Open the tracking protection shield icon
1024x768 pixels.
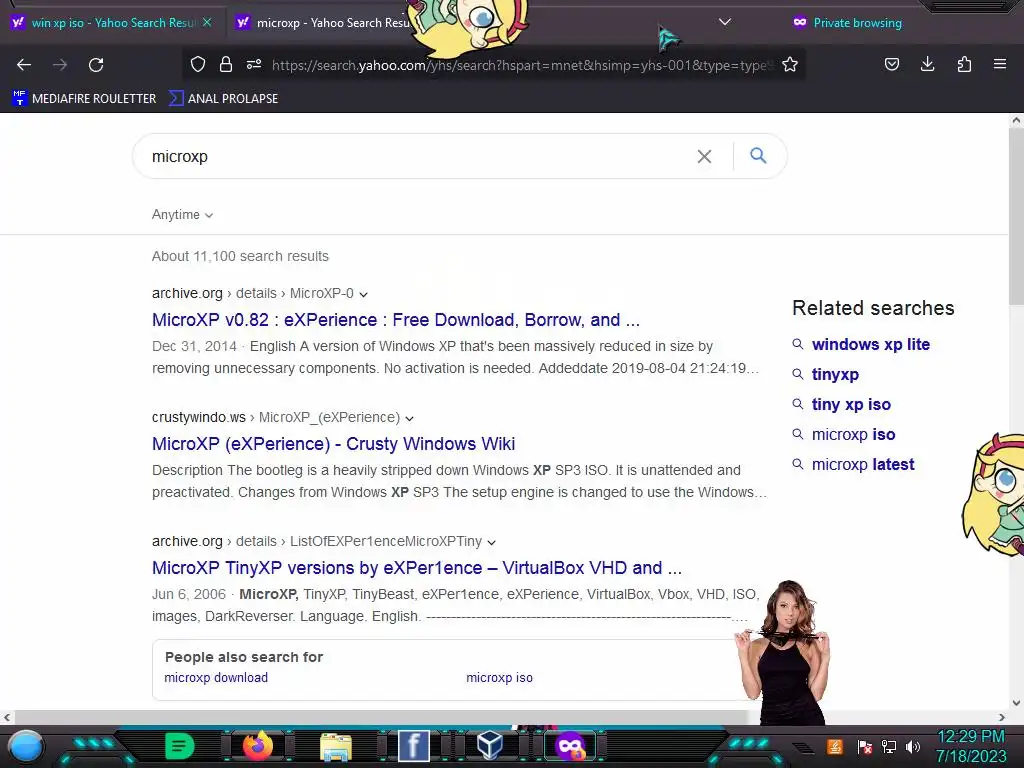[198, 64]
